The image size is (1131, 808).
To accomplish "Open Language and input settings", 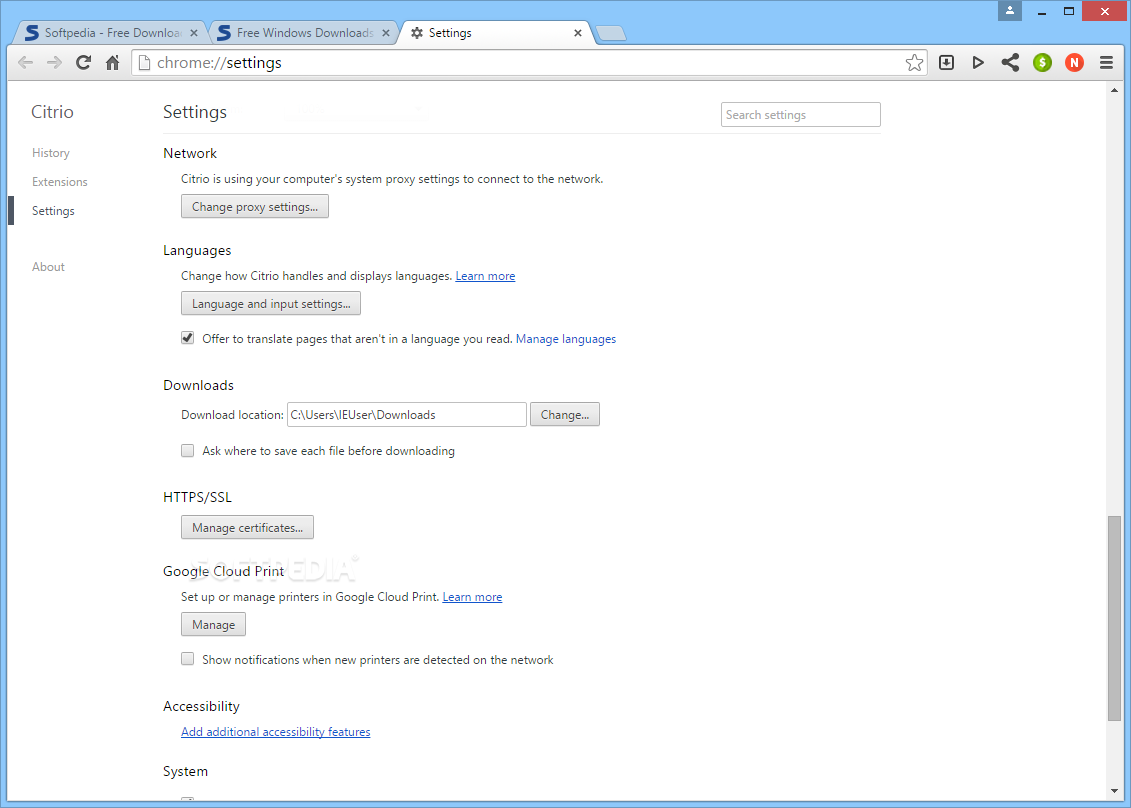I will pyautogui.click(x=270, y=304).
